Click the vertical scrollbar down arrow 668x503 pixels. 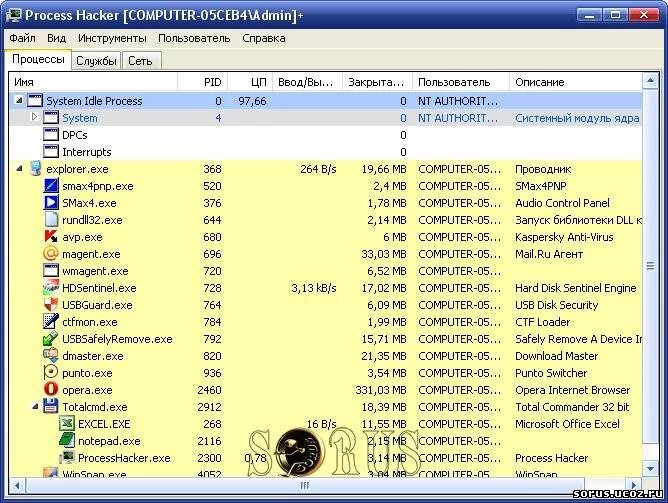[x=650, y=469]
